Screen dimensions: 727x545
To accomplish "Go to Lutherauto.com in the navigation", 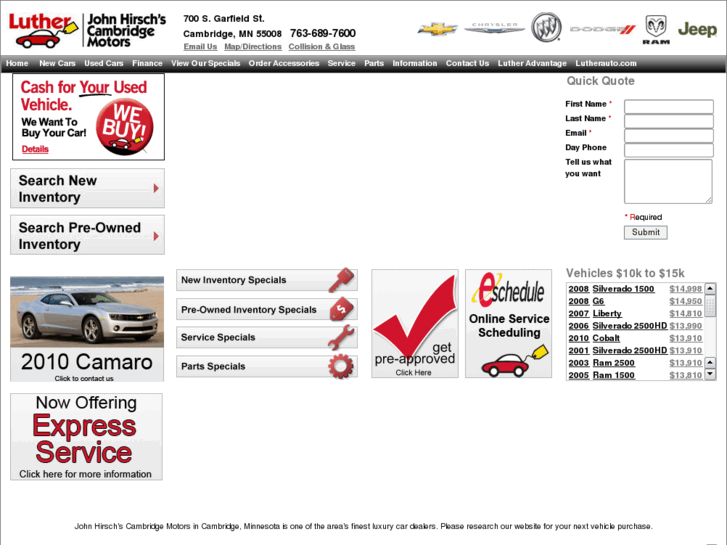I will point(606,64).
